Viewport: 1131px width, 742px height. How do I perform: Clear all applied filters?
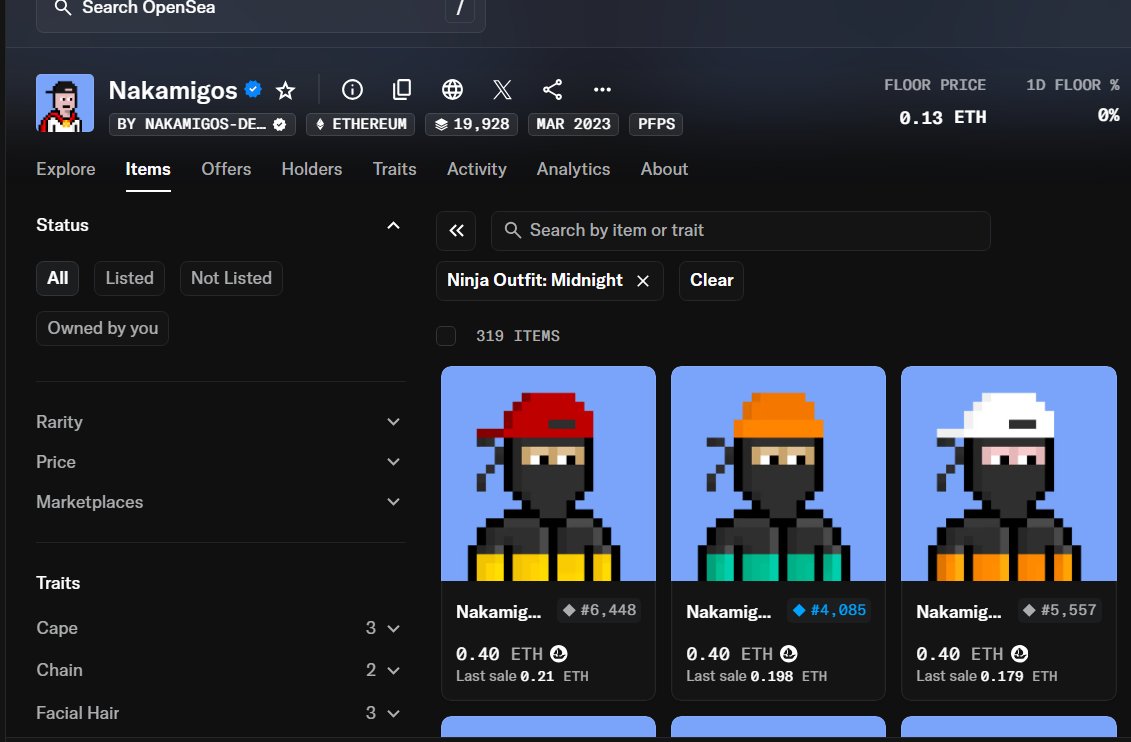click(711, 281)
